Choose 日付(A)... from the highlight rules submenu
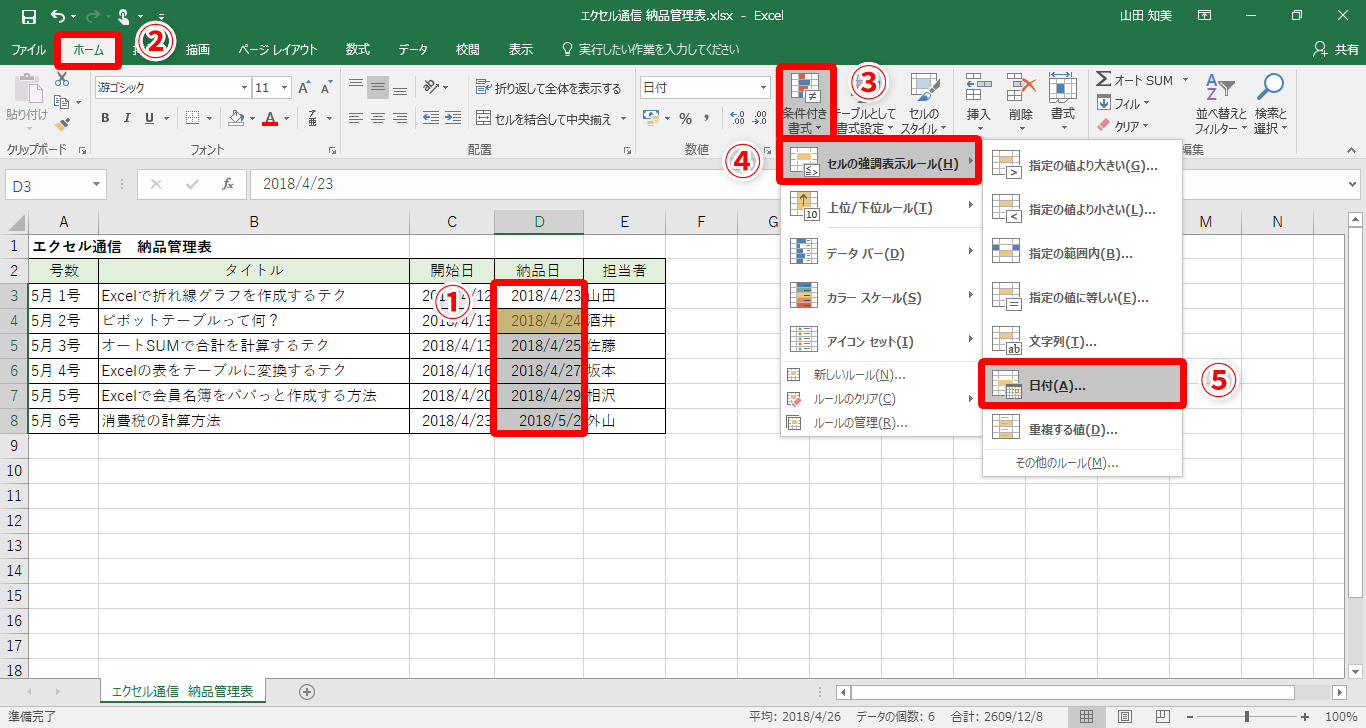1366x728 pixels. (1083, 384)
